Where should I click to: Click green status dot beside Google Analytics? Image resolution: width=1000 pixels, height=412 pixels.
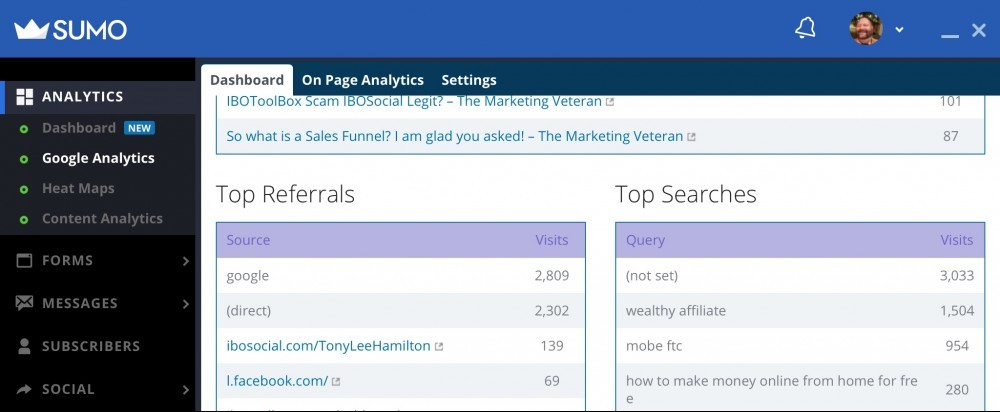[x=24, y=159]
